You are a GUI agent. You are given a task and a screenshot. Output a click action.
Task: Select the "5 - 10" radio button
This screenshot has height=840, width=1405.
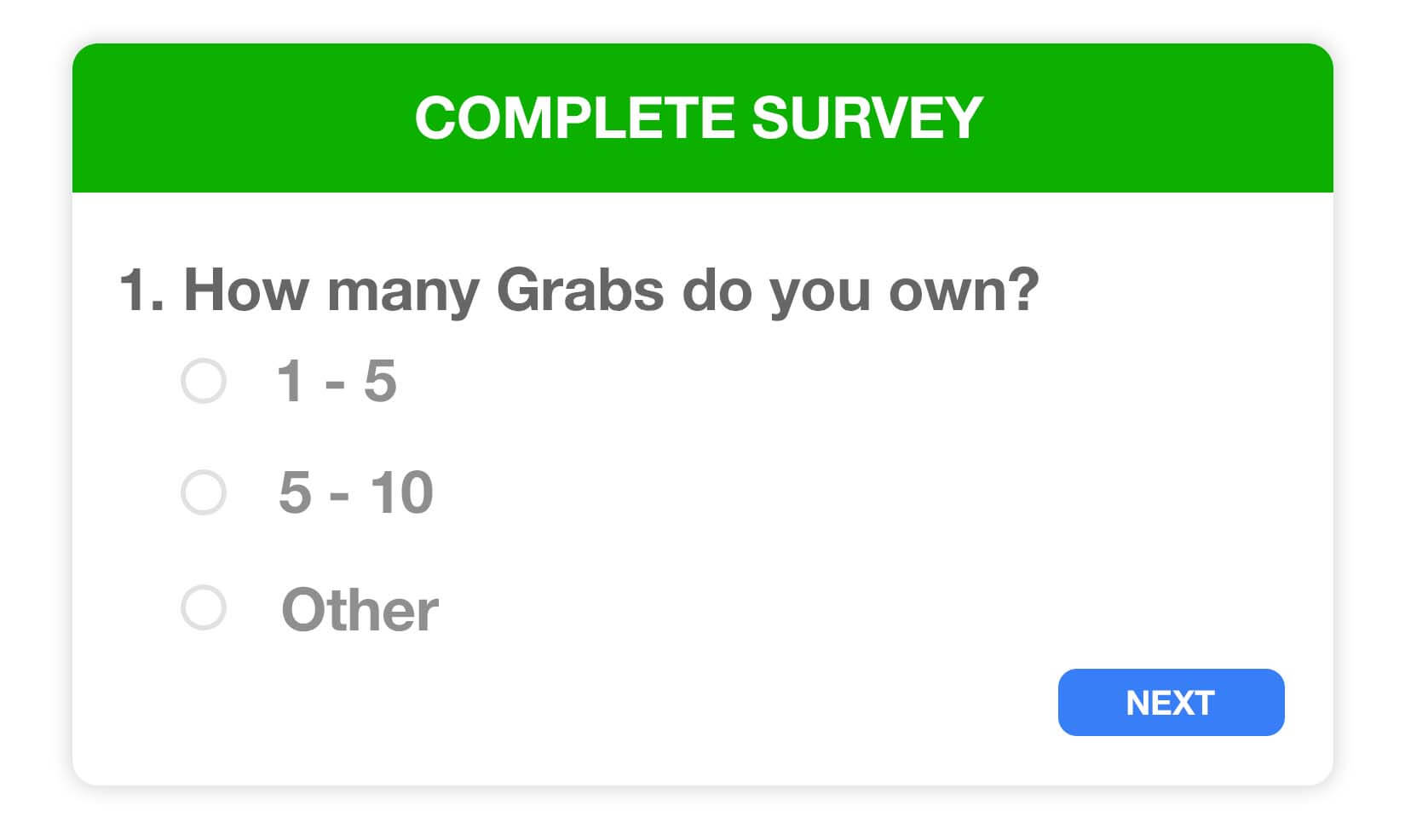click(204, 492)
